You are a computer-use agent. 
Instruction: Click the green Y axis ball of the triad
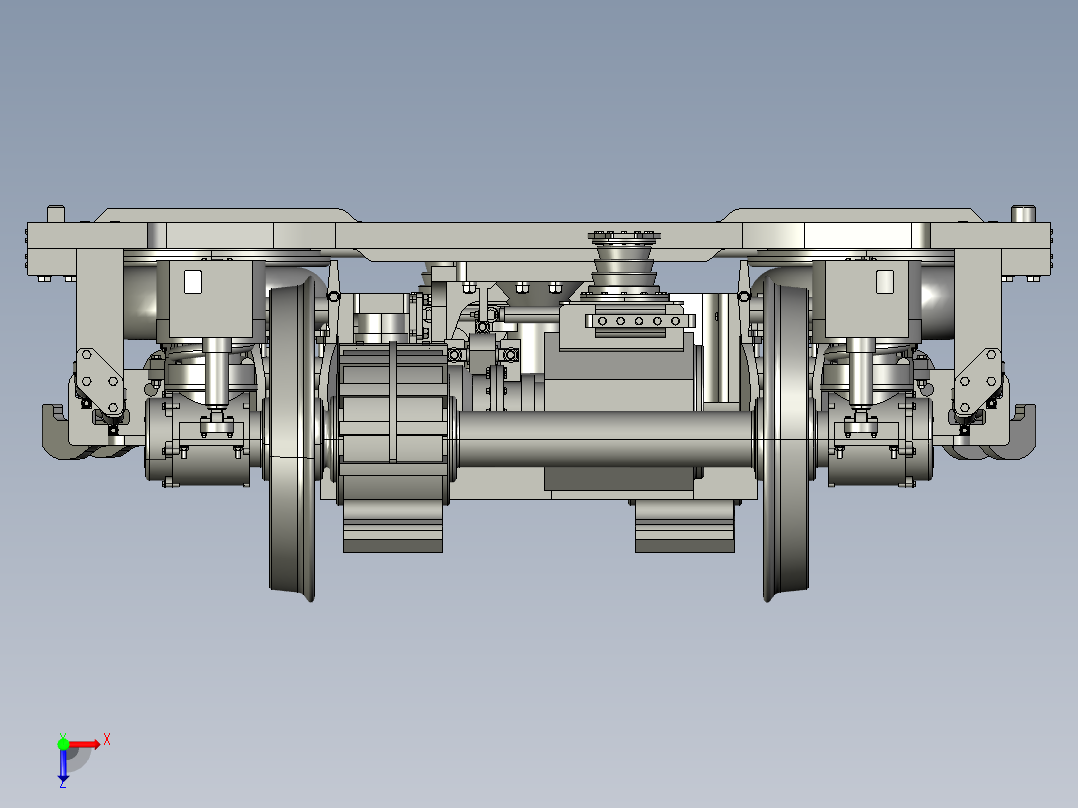click(63, 744)
